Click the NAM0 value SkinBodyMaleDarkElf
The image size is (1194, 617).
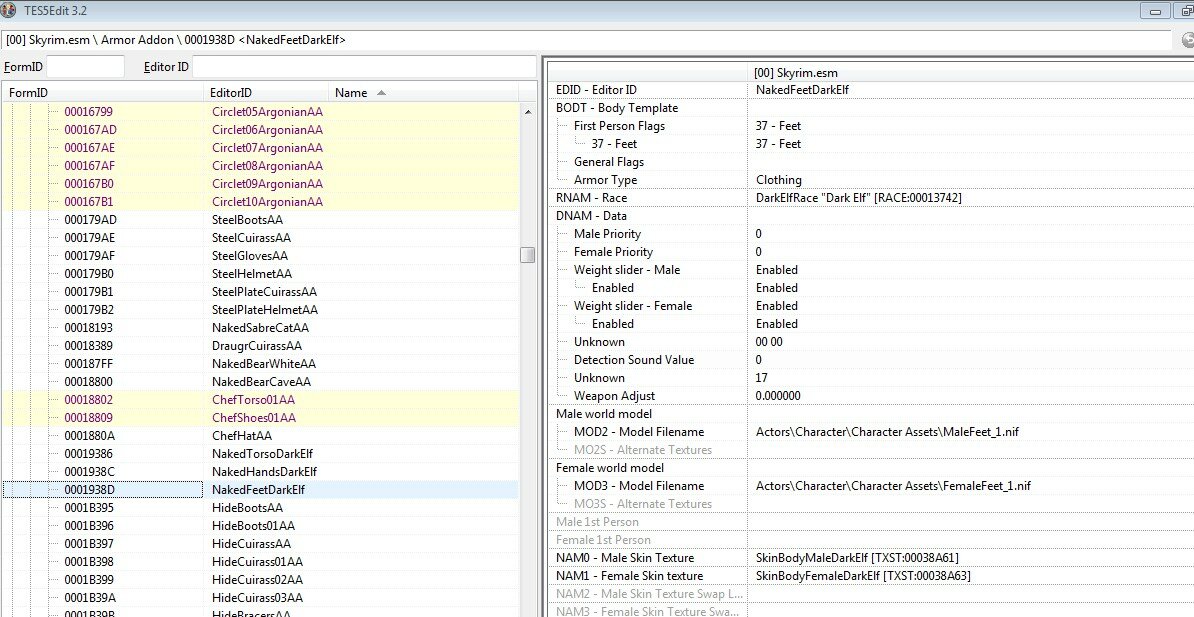point(857,558)
